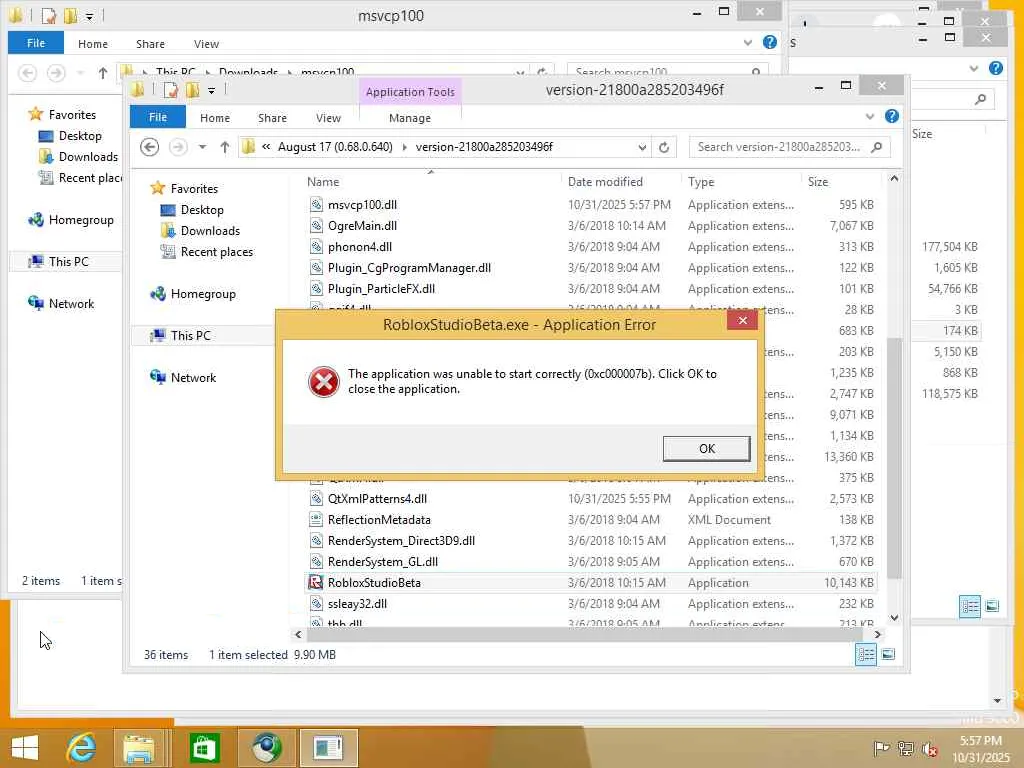Image resolution: width=1024 pixels, height=768 pixels.
Task: Select This PC in front window navigation pane
Action: (191, 336)
